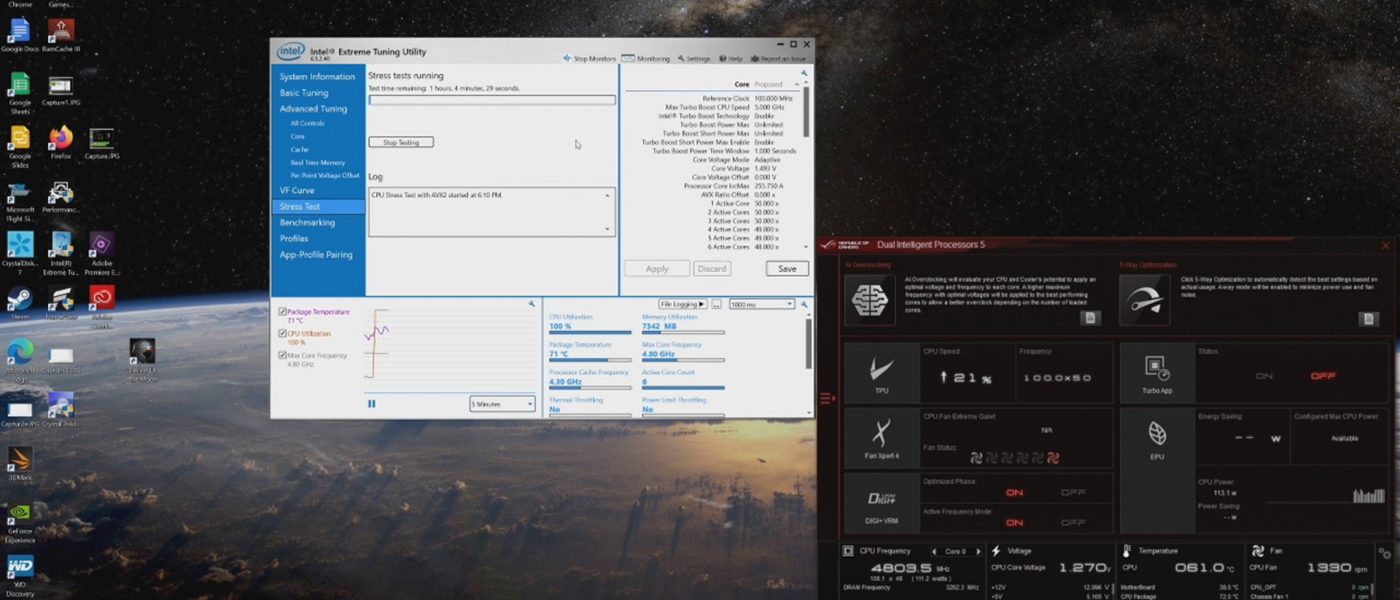The height and width of the screenshot is (600, 1400).
Task: Open the File Logging dropdown button
Action: (682, 304)
